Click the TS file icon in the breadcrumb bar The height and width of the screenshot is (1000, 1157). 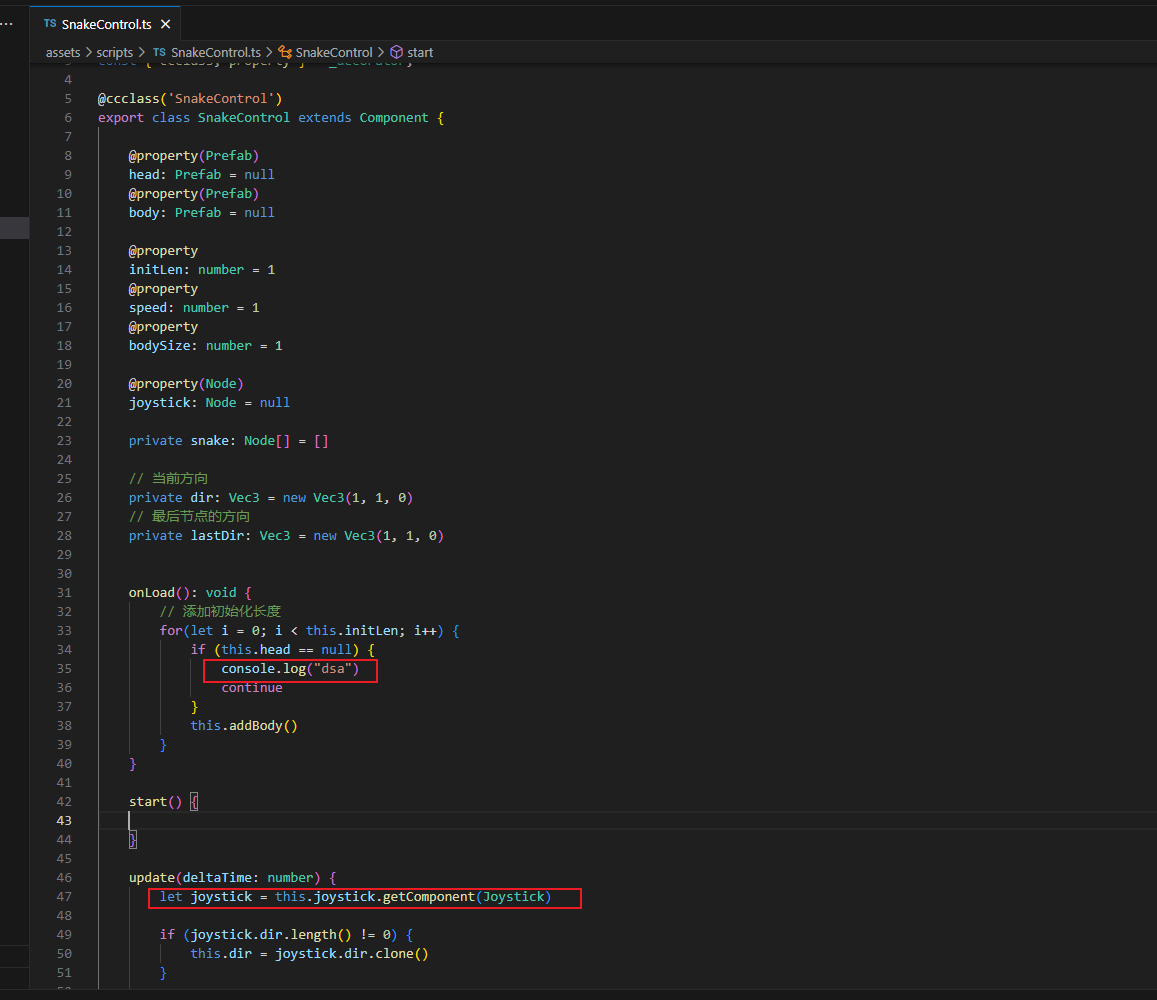pos(159,52)
